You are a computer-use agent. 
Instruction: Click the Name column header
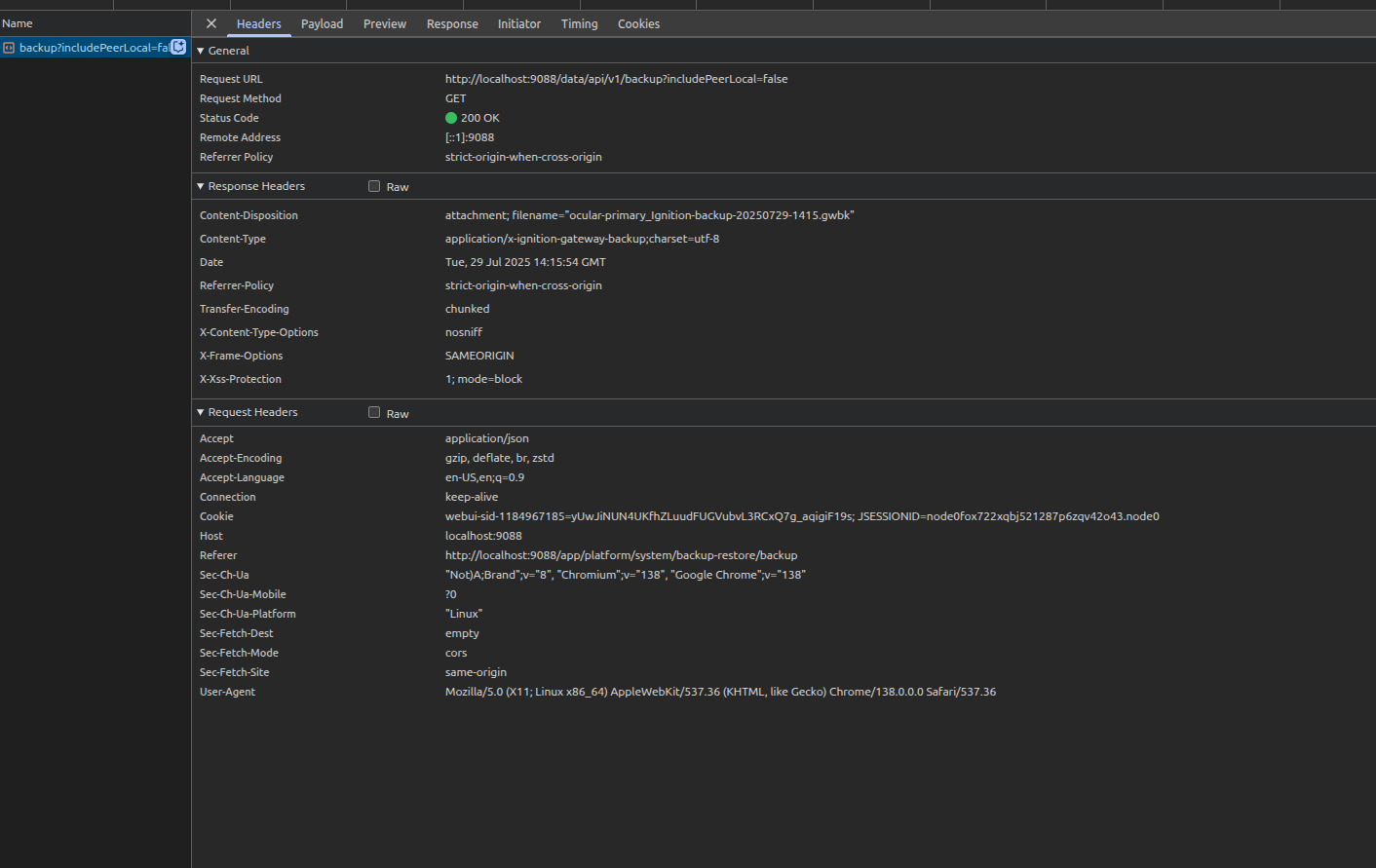(18, 23)
